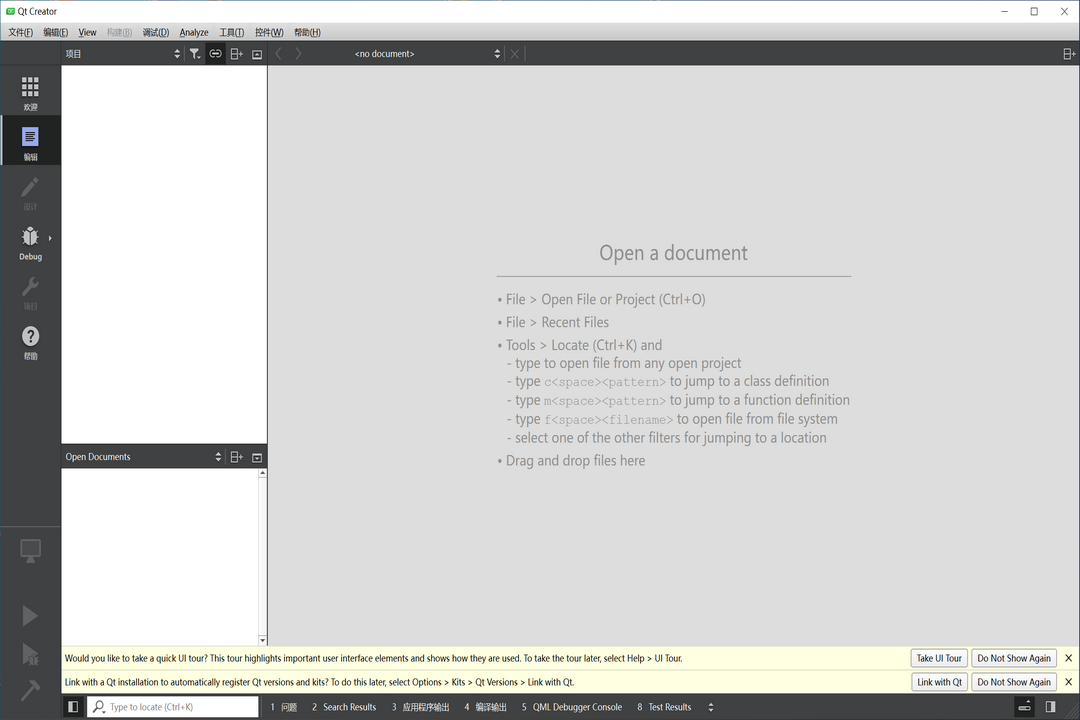Select the Edit (编辑) mode icon
Viewport: 1080px width, 720px height.
(x=30, y=139)
